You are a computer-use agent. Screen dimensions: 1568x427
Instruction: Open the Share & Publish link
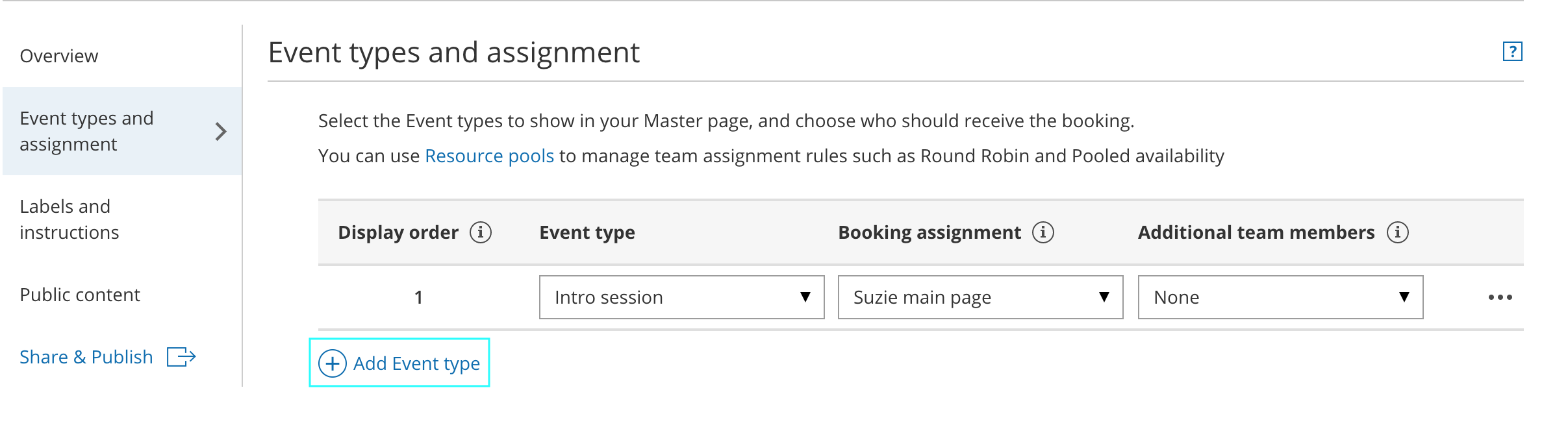coord(86,357)
